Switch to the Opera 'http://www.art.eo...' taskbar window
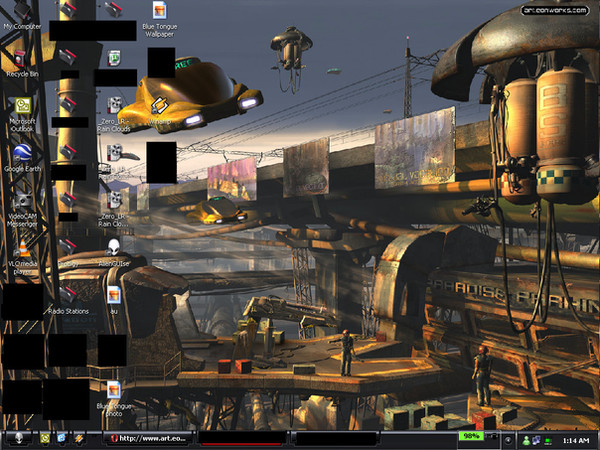The image size is (600, 450). tap(149, 439)
